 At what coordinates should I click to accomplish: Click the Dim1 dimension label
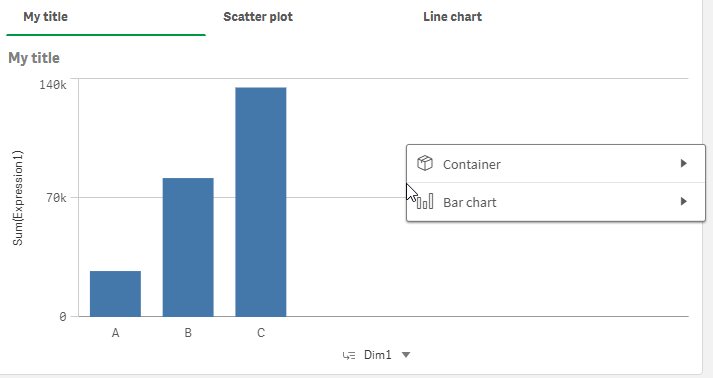tap(377, 355)
